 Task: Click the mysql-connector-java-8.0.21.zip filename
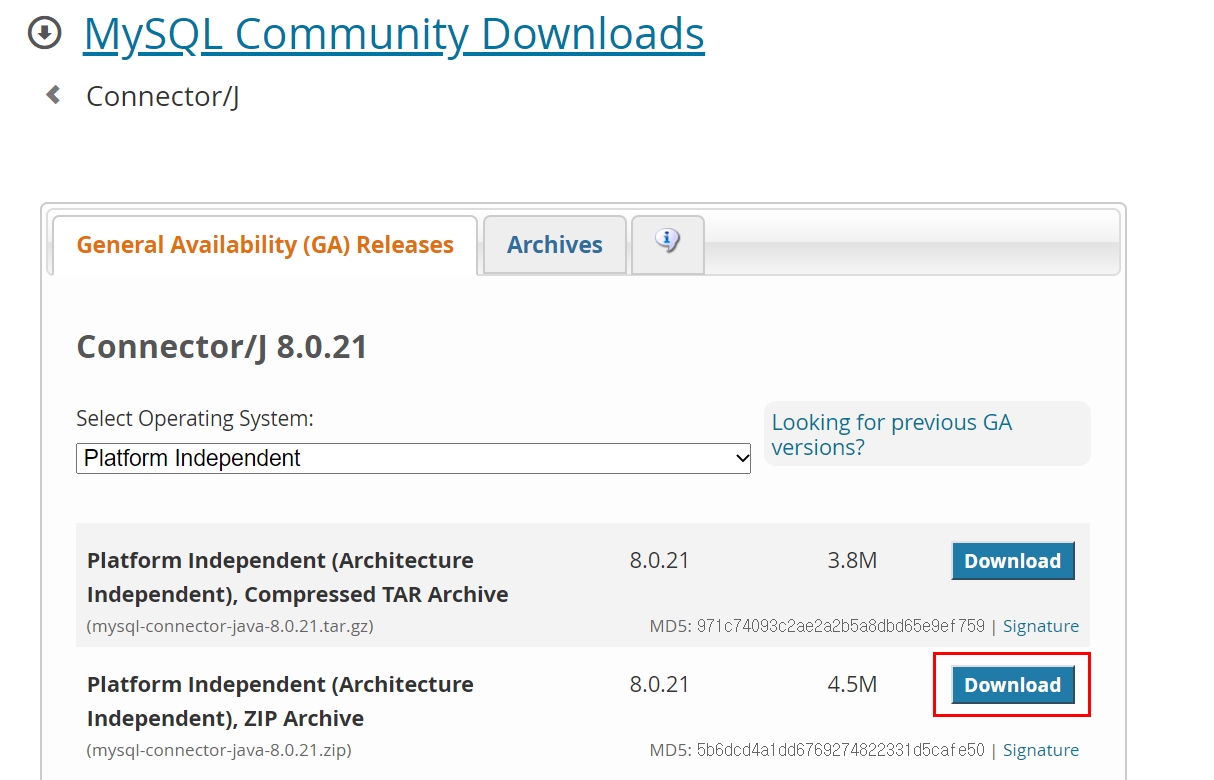pyautogui.click(x=219, y=750)
